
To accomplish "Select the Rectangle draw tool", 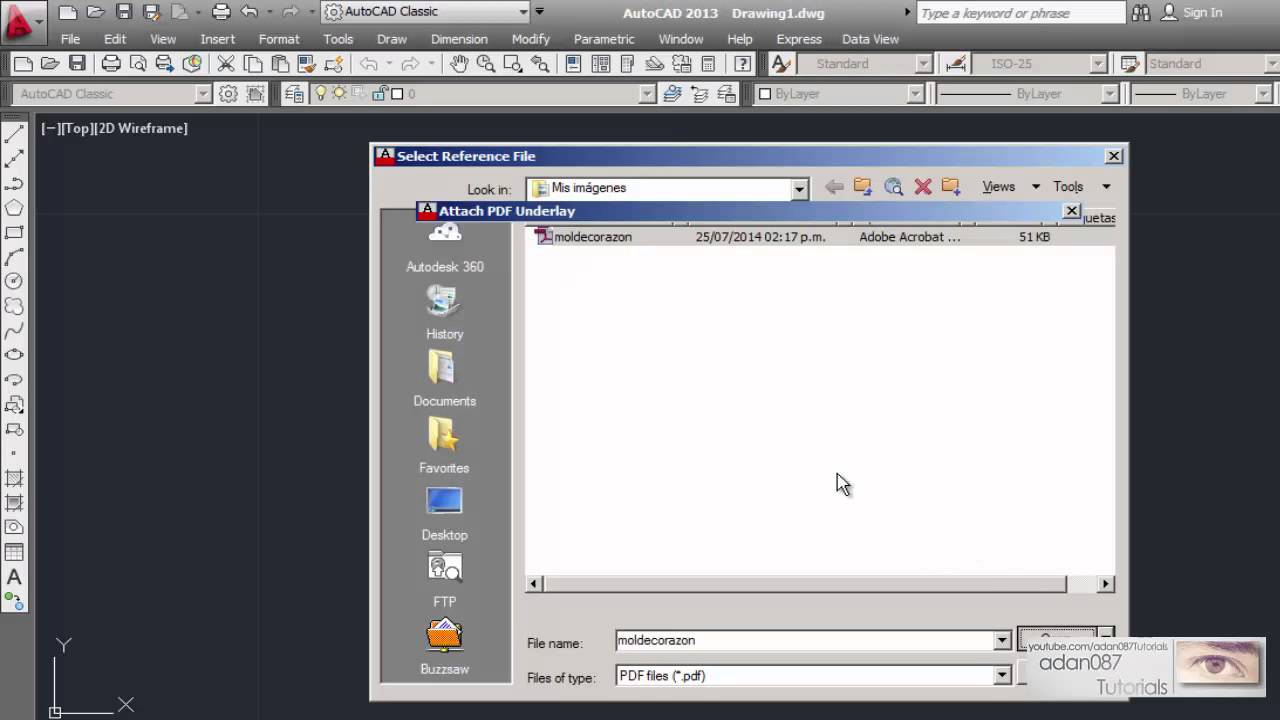I will [x=14, y=232].
